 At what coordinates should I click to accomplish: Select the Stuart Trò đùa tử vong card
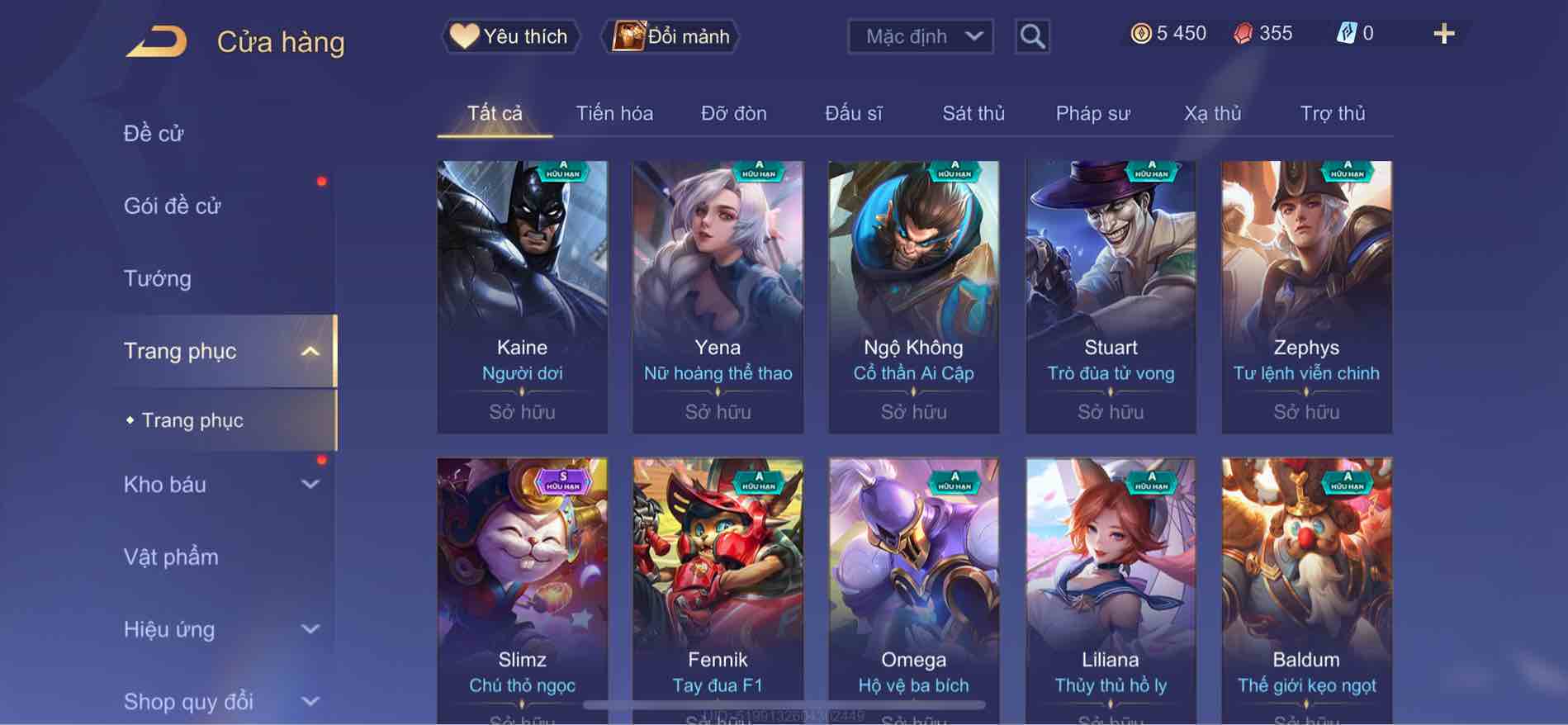(x=1111, y=297)
